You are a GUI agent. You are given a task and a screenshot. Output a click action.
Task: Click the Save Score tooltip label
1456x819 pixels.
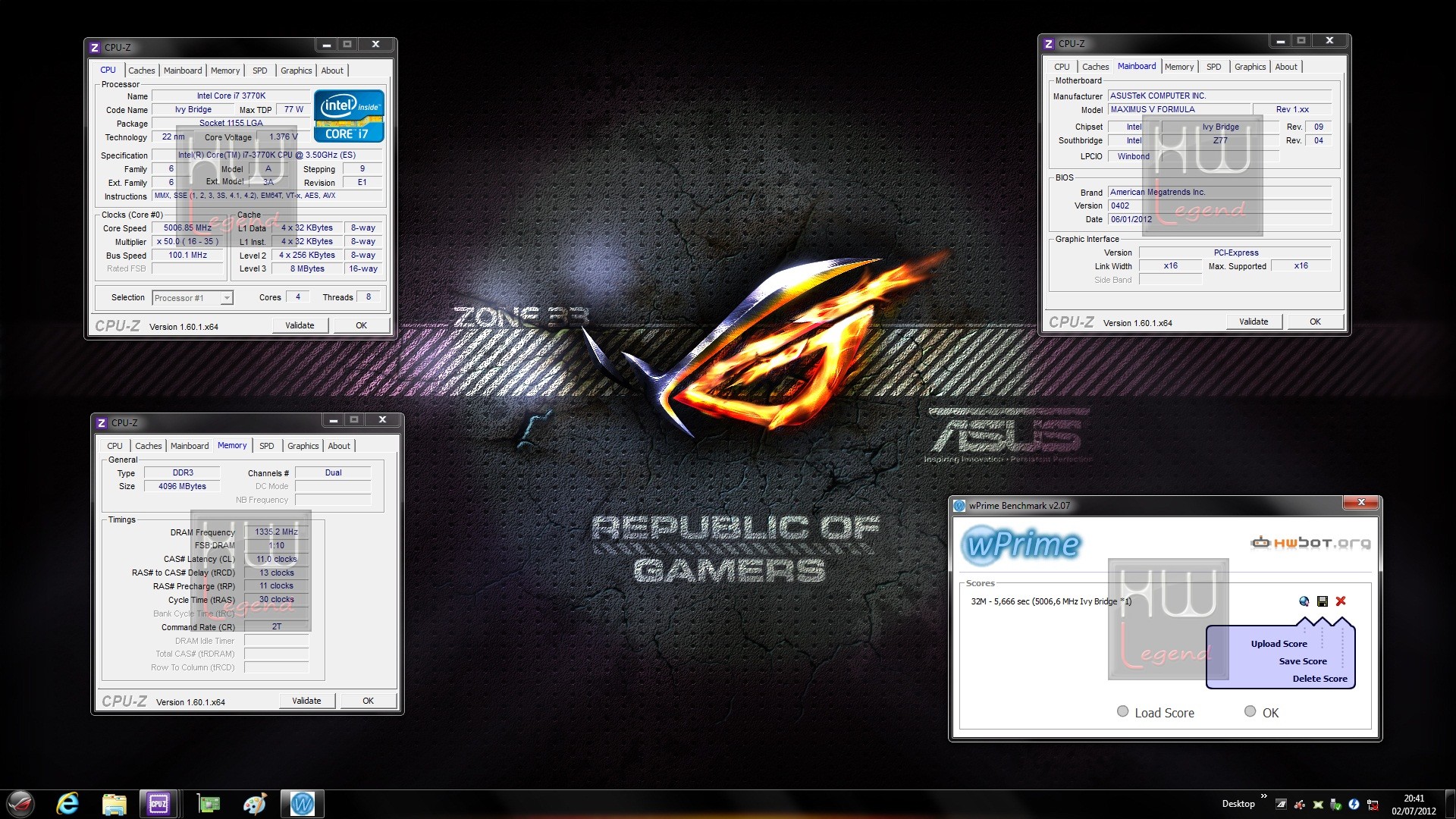tap(1303, 661)
